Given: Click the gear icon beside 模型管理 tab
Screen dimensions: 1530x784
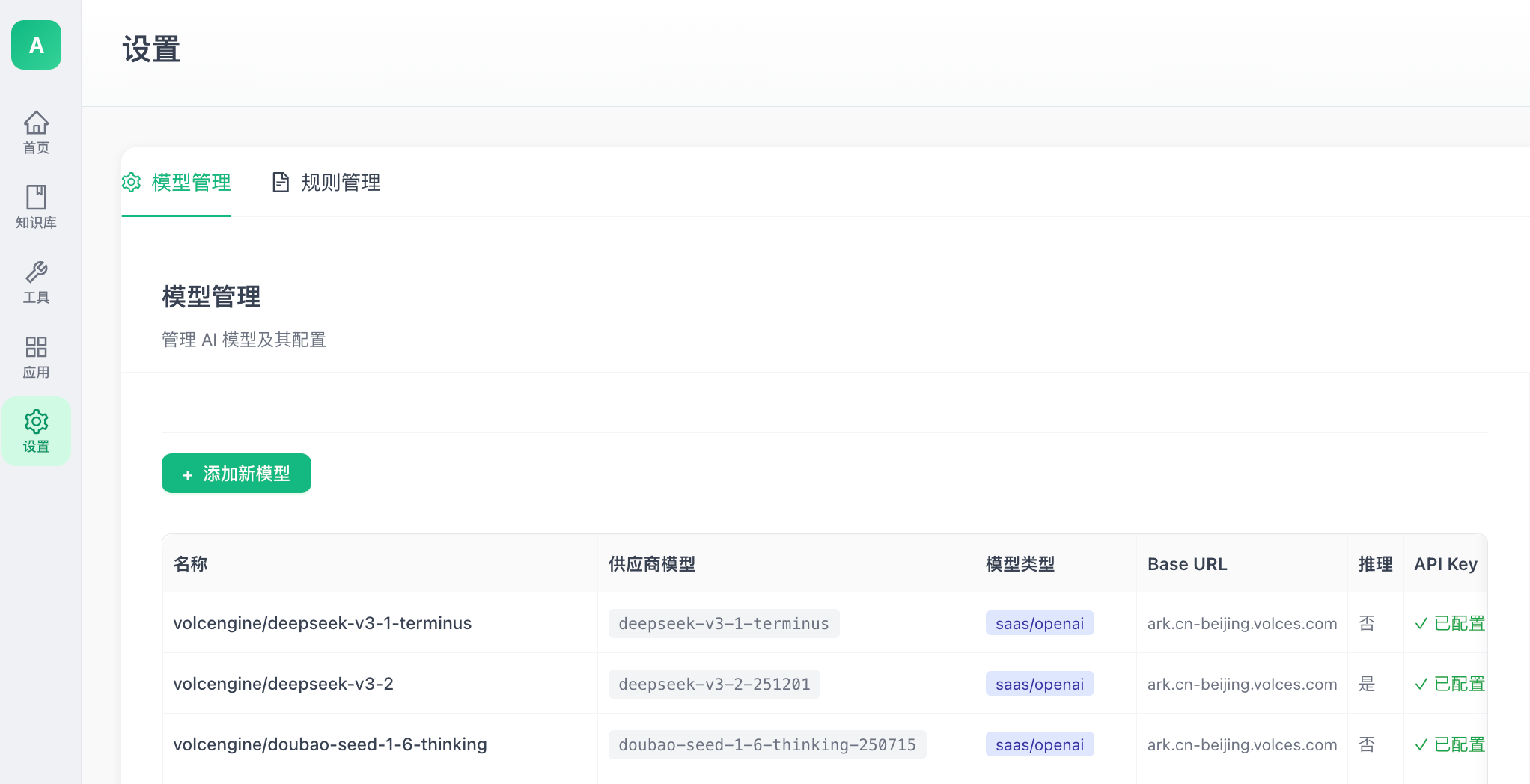Looking at the screenshot, I should (132, 183).
